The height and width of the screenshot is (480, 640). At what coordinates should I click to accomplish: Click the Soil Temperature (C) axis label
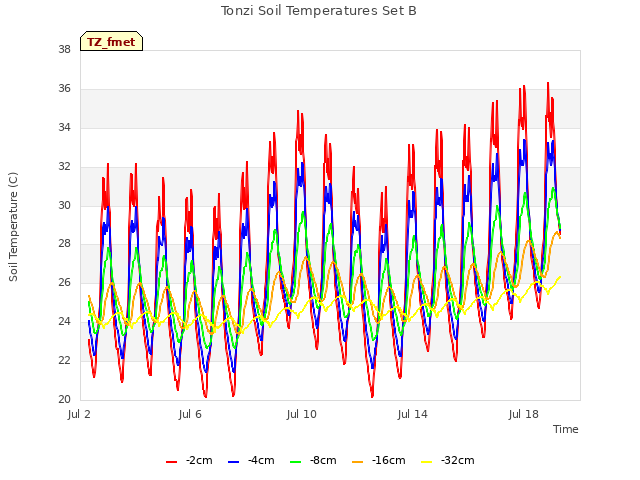tap(13, 227)
